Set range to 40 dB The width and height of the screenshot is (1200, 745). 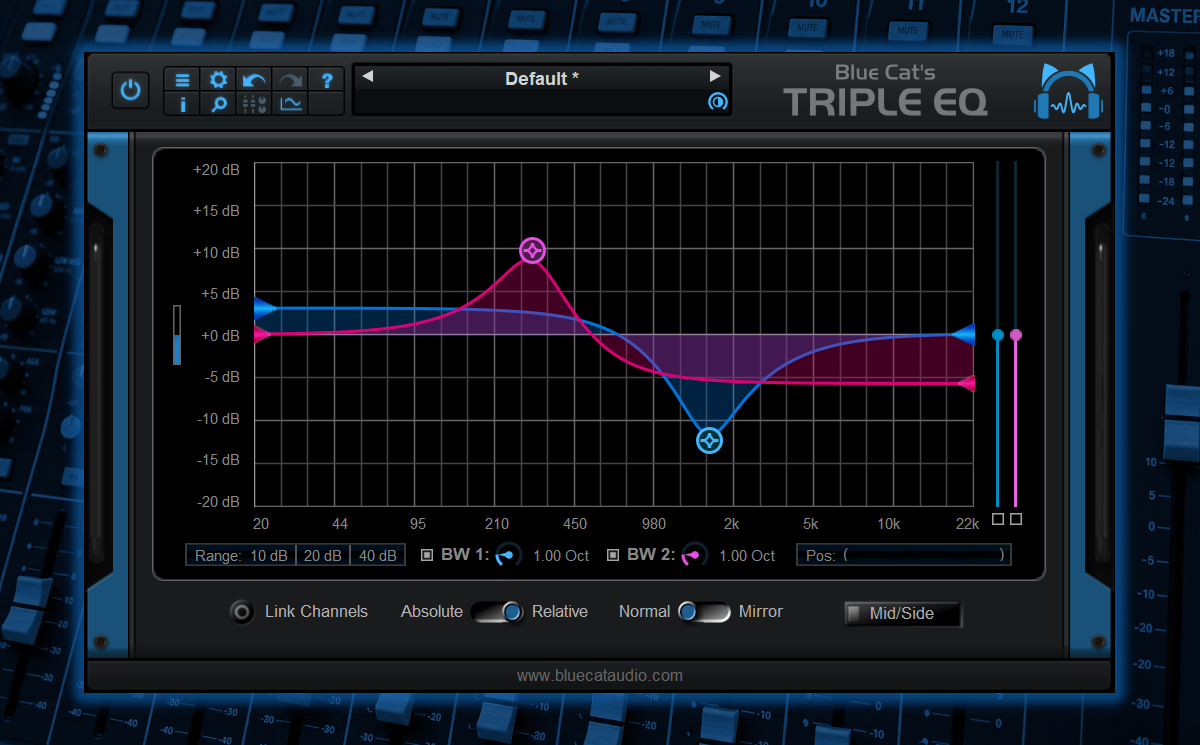[x=377, y=556]
